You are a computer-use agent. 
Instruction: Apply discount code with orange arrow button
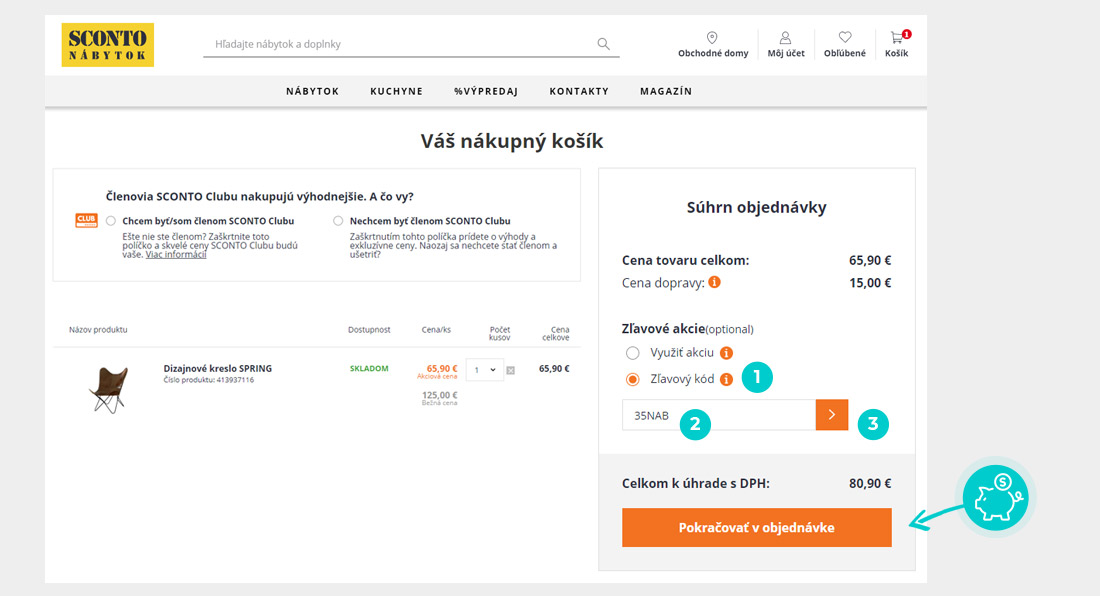coord(832,414)
